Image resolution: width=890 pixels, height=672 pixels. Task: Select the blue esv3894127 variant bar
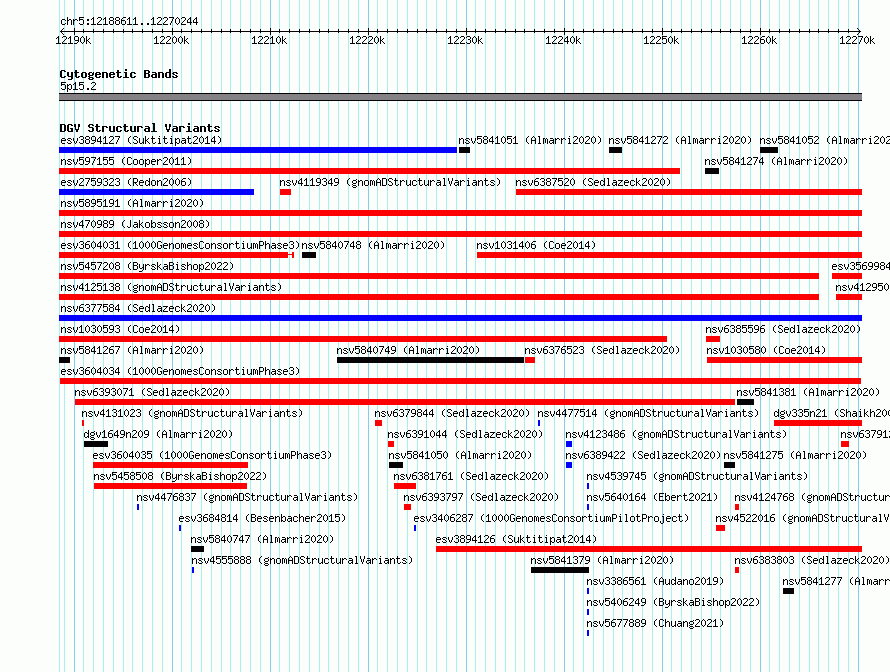point(258,150)
